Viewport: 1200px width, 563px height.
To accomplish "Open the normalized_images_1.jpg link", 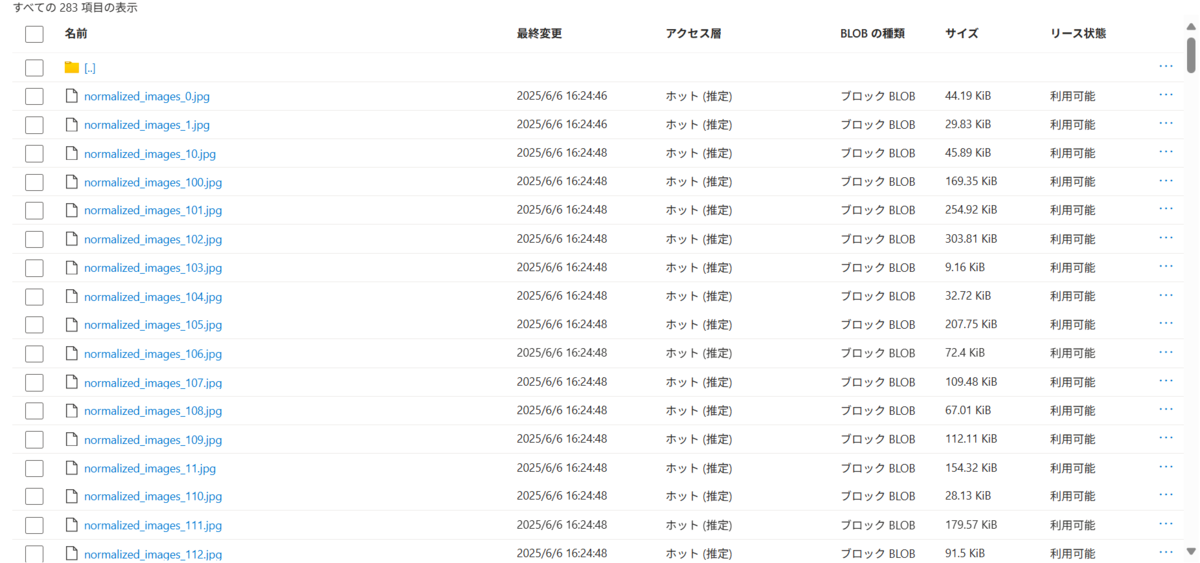I will [x=147, y=125].
